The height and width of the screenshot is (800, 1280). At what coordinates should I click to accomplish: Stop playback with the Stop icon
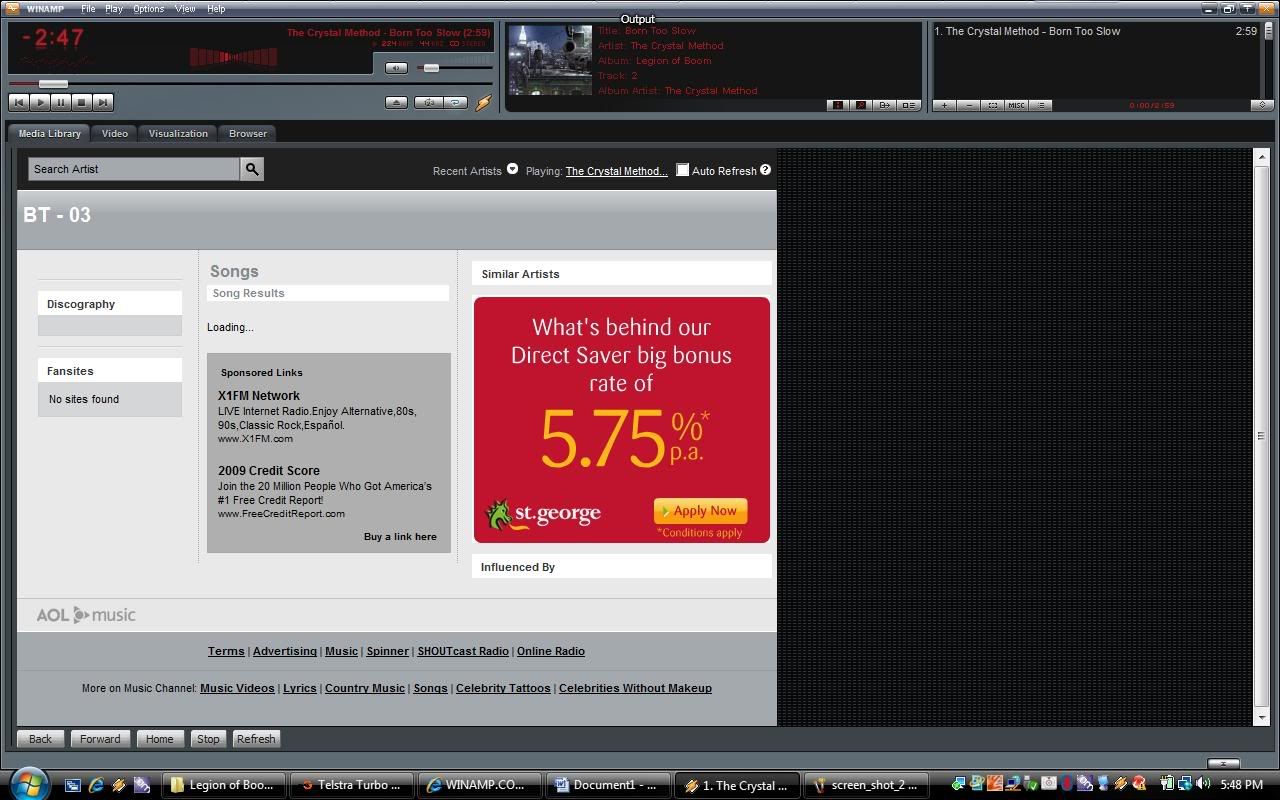[82, 102]
